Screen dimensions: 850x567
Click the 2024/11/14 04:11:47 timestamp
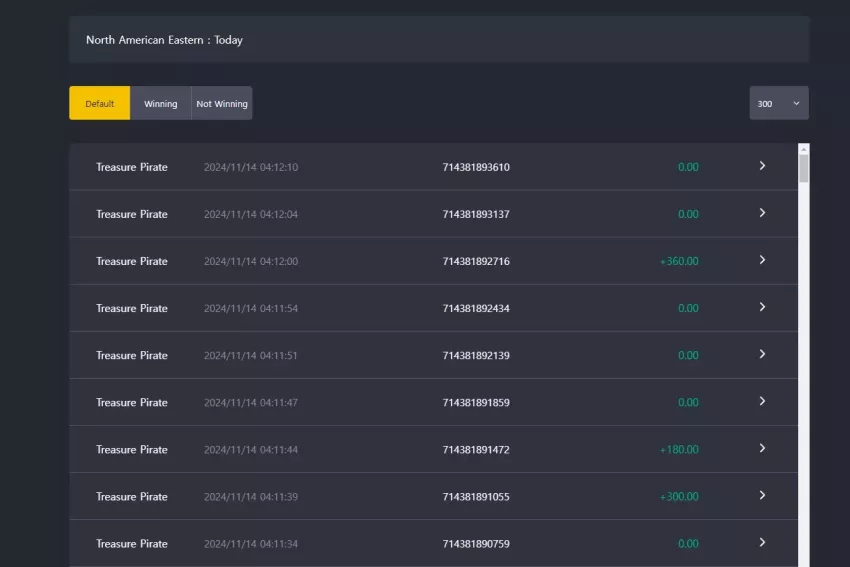click(251, 403)
